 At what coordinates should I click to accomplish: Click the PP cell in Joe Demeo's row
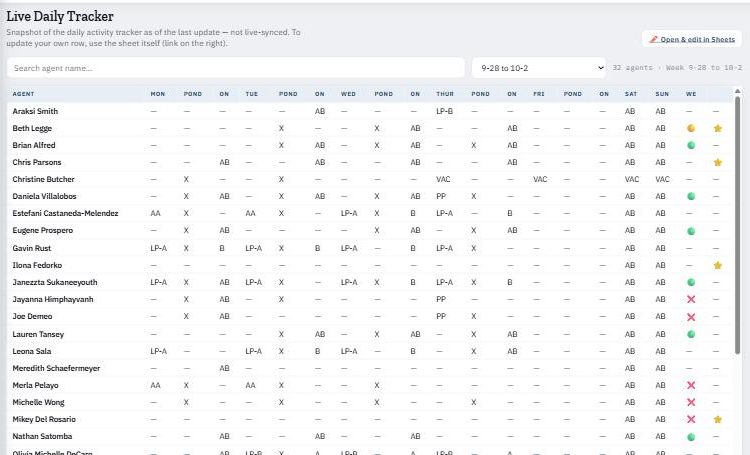coord(441,316)
